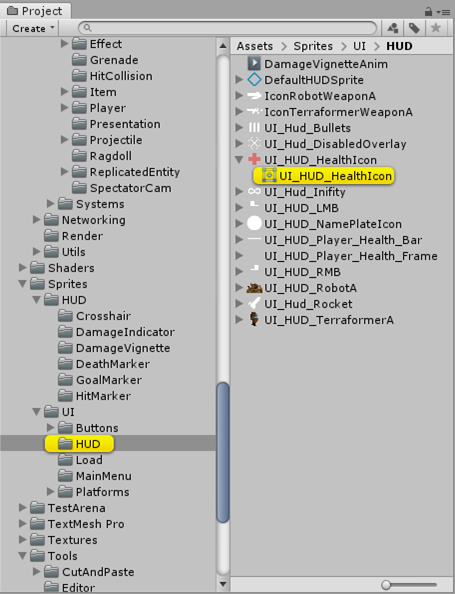Screen dimensions: 455x594
Task: Select the red cross UI_HUD_HealthIcon texture icon
Action: 254,159
